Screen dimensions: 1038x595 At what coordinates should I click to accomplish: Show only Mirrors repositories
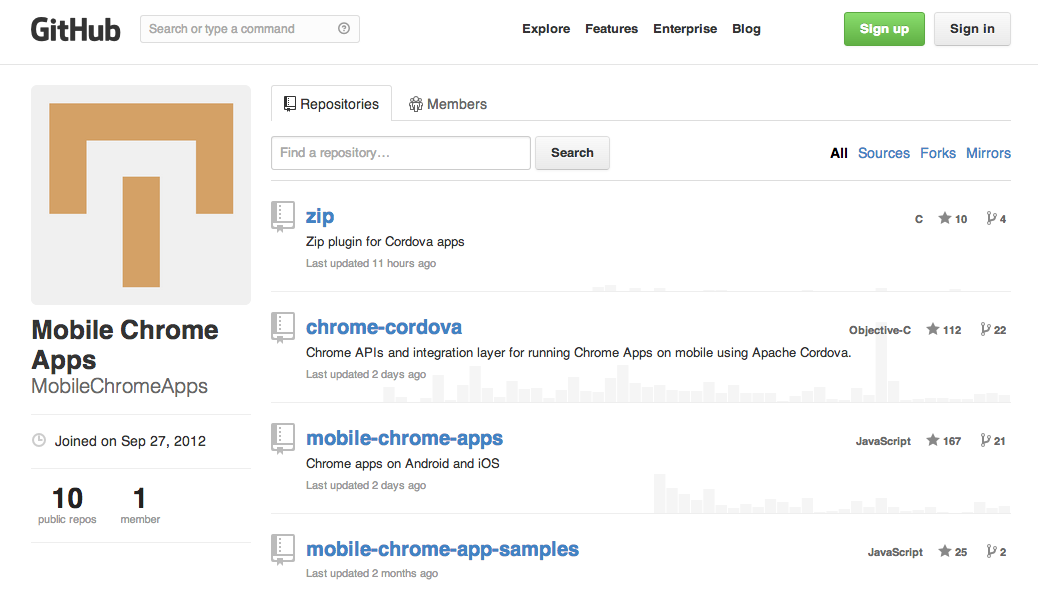(988, 153)
